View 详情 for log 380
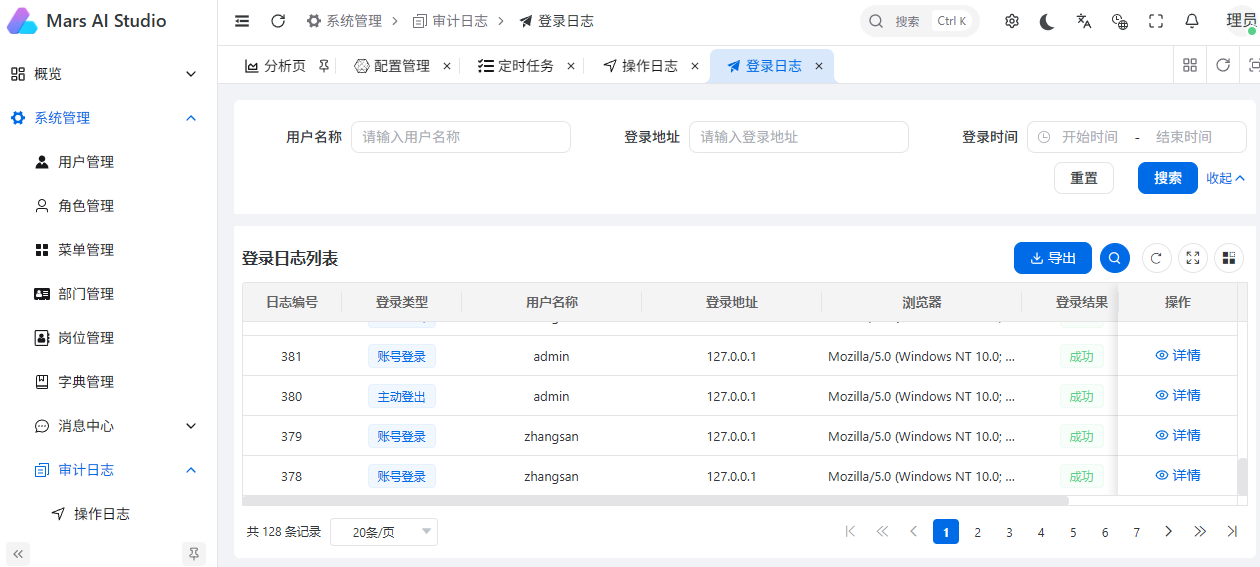 (x=1178, y=395)
